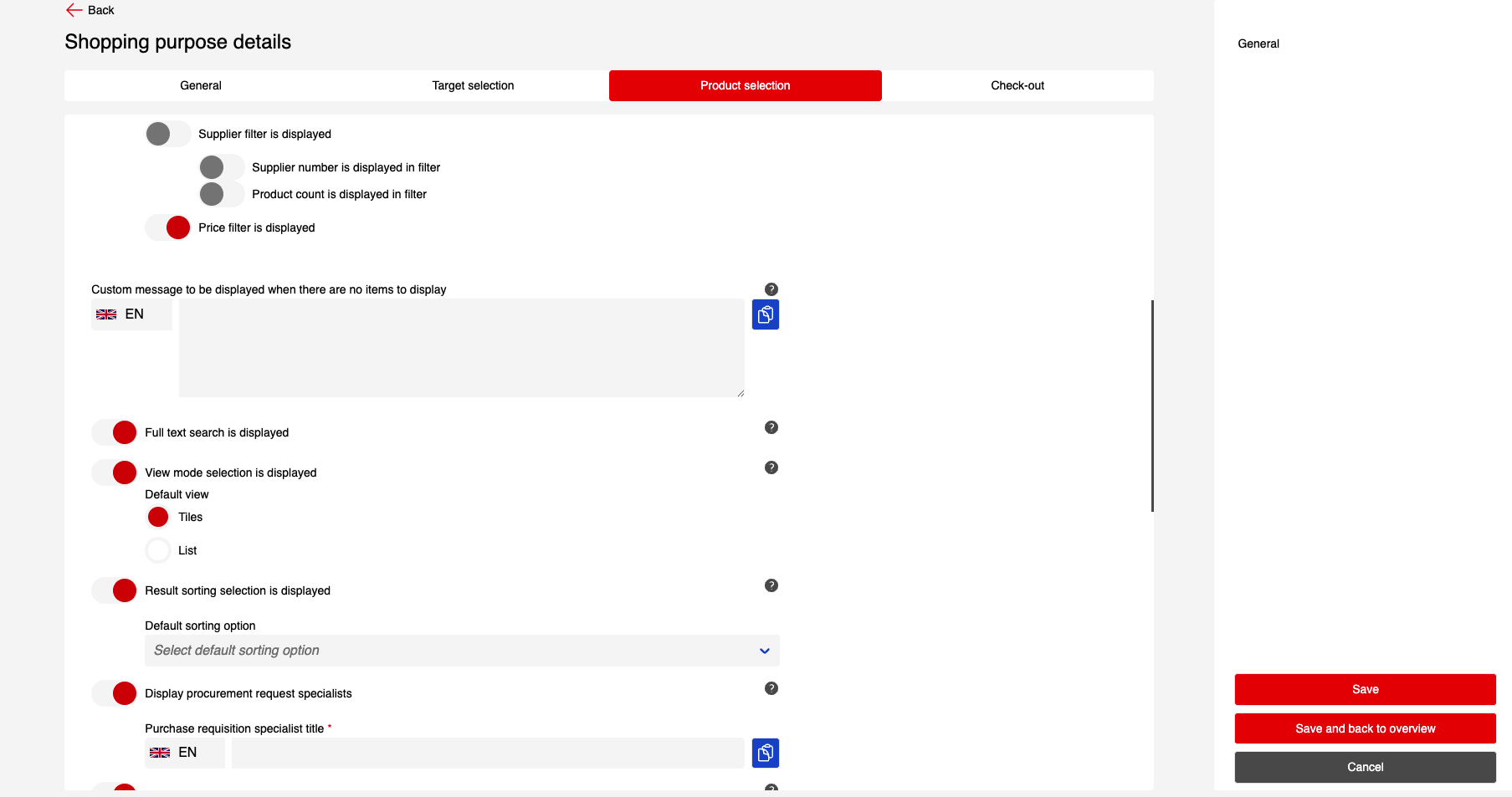Screen dimensions: 1512x797
Task: Switch to the Check-out tab
Action: click(1017, 85)
